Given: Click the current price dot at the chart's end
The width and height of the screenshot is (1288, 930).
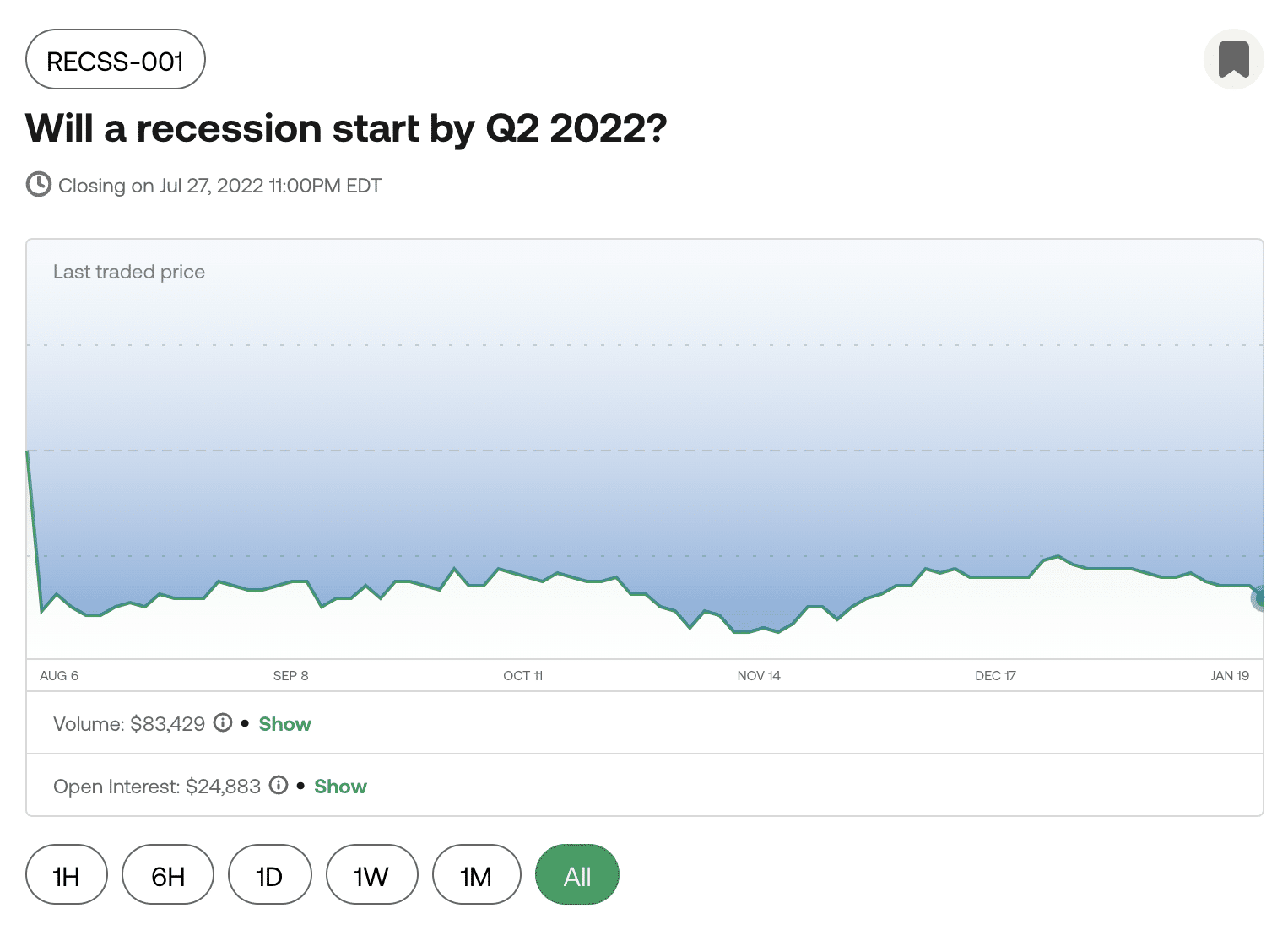Looking at the screenshot, I should (1260, 597).
